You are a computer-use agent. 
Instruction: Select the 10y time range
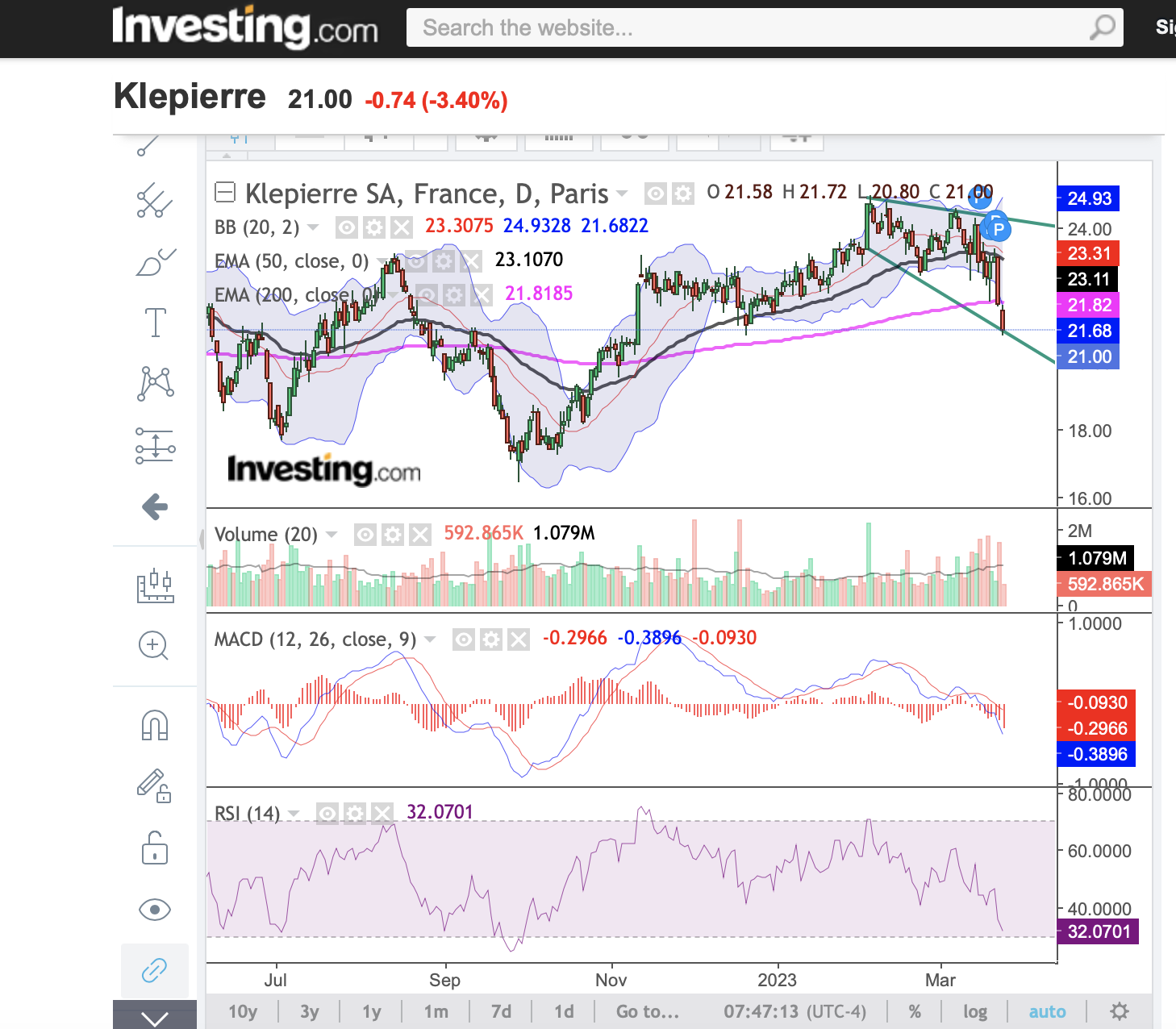coord(243,1011)
